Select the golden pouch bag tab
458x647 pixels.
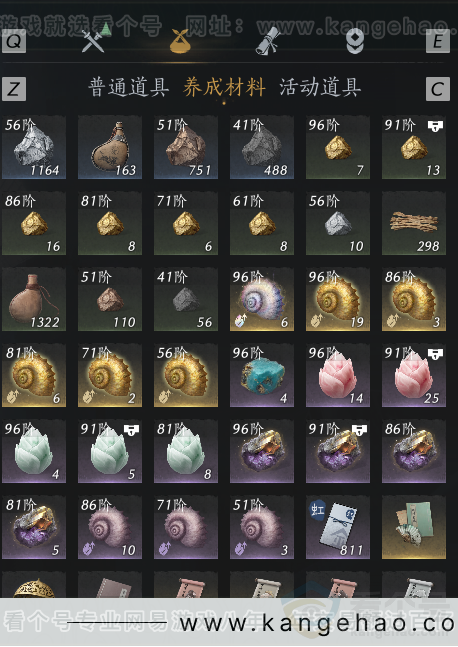(x=181, y=41)
